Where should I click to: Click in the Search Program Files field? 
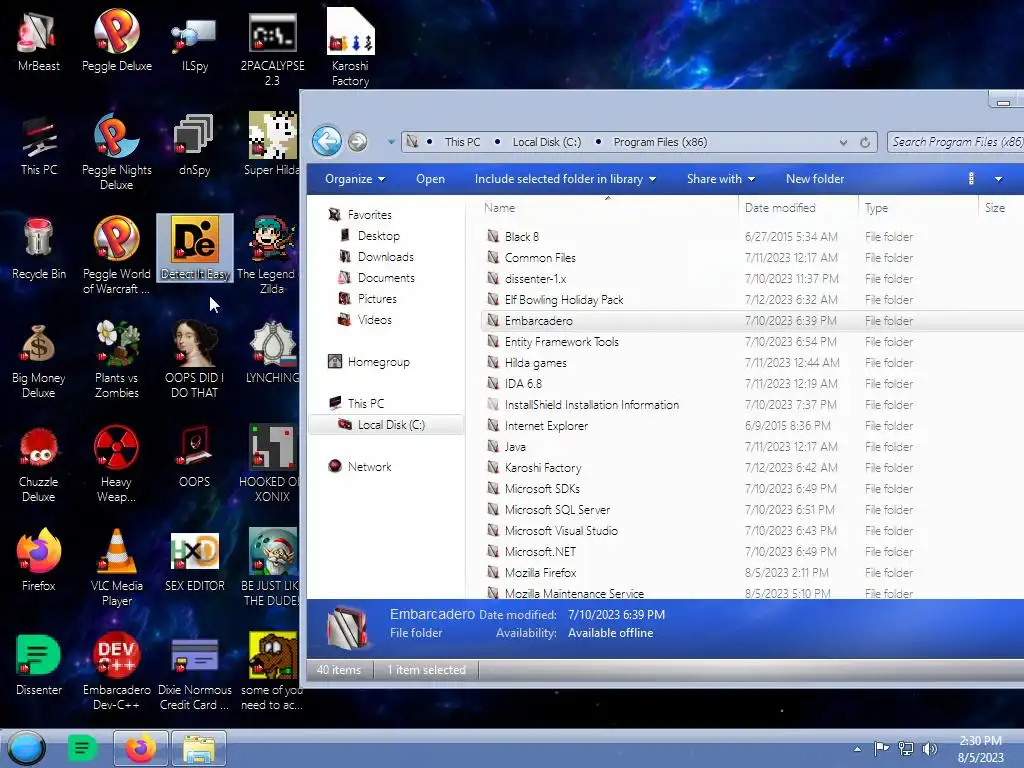955,142
